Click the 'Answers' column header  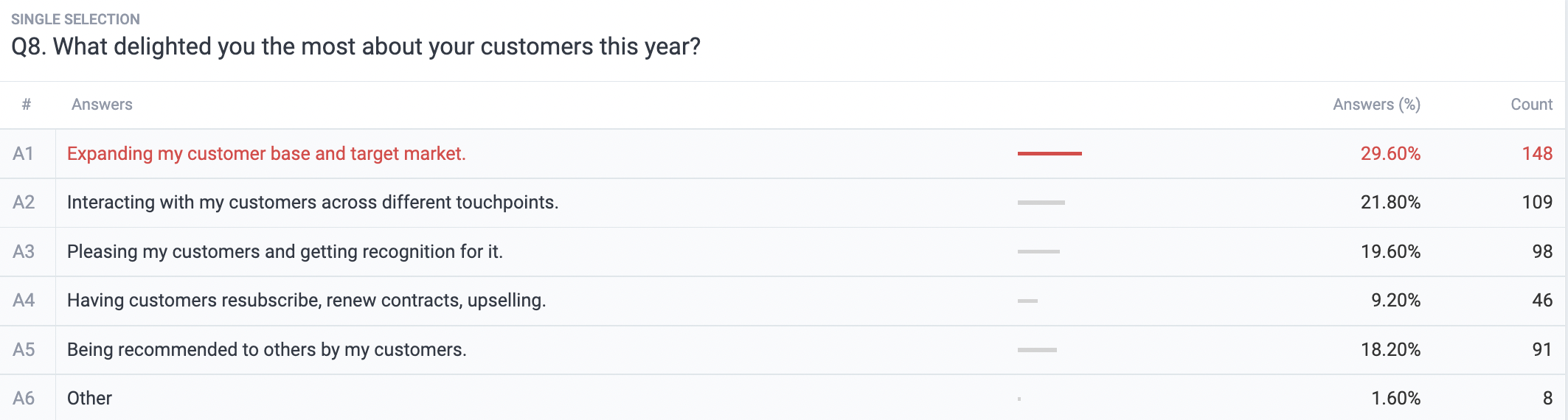(x=102, y=105)
